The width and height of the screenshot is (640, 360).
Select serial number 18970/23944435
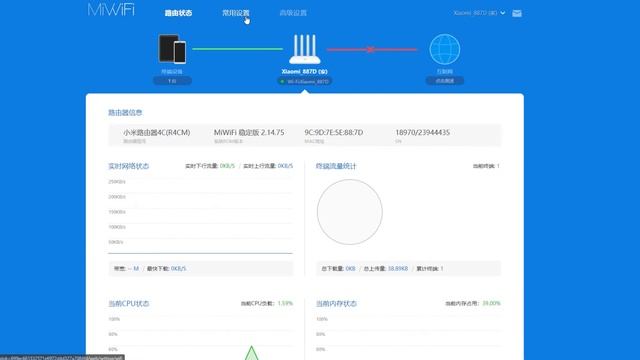tap(422, 133)
